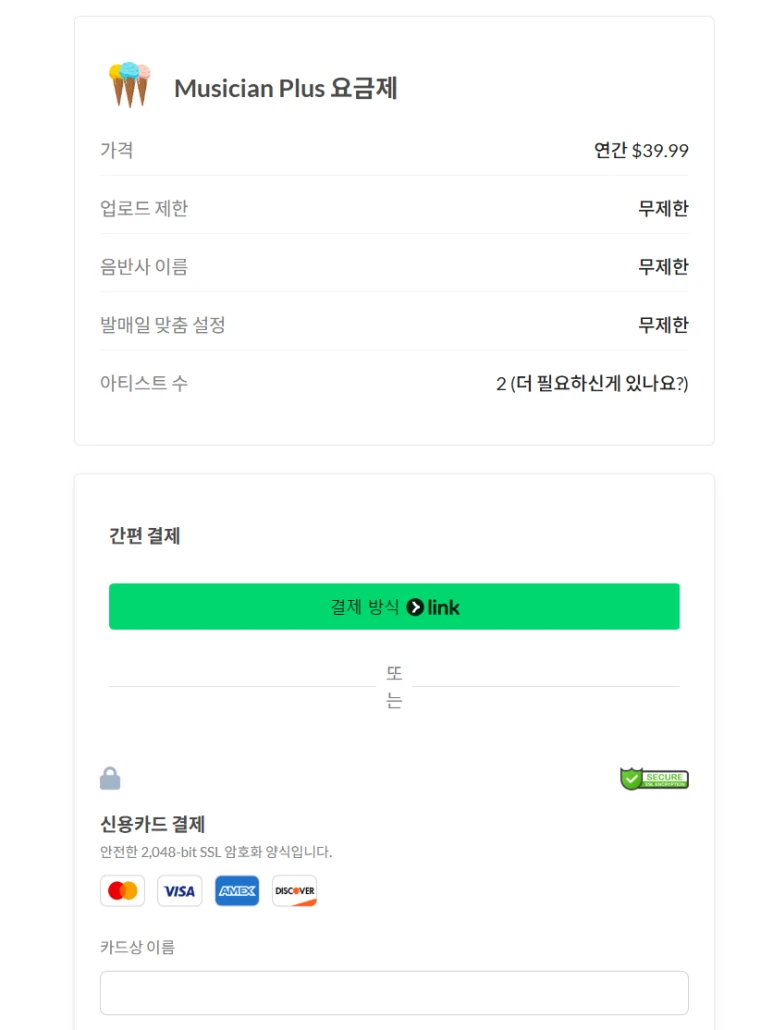Click the 또는 divider text
This screenshot has height=1030, width=773.
tap(394, 686)
